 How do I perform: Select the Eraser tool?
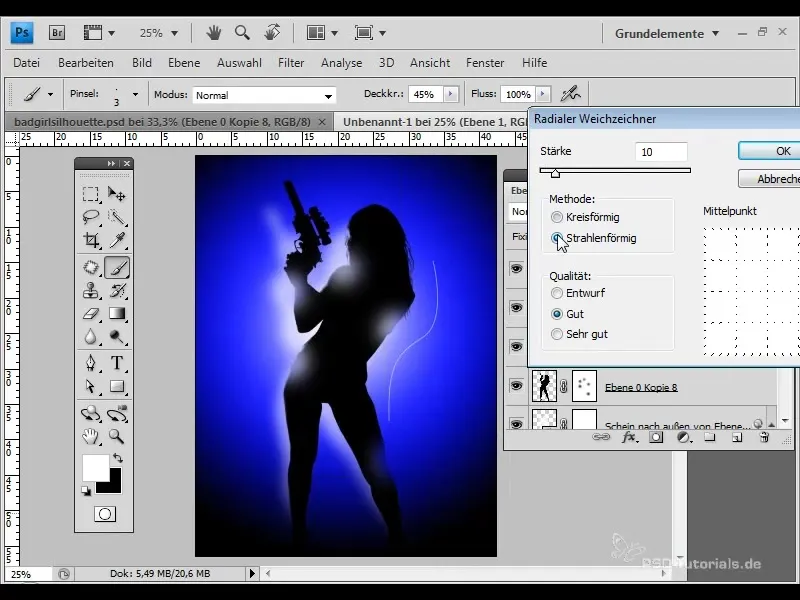[x=91, y=313]
